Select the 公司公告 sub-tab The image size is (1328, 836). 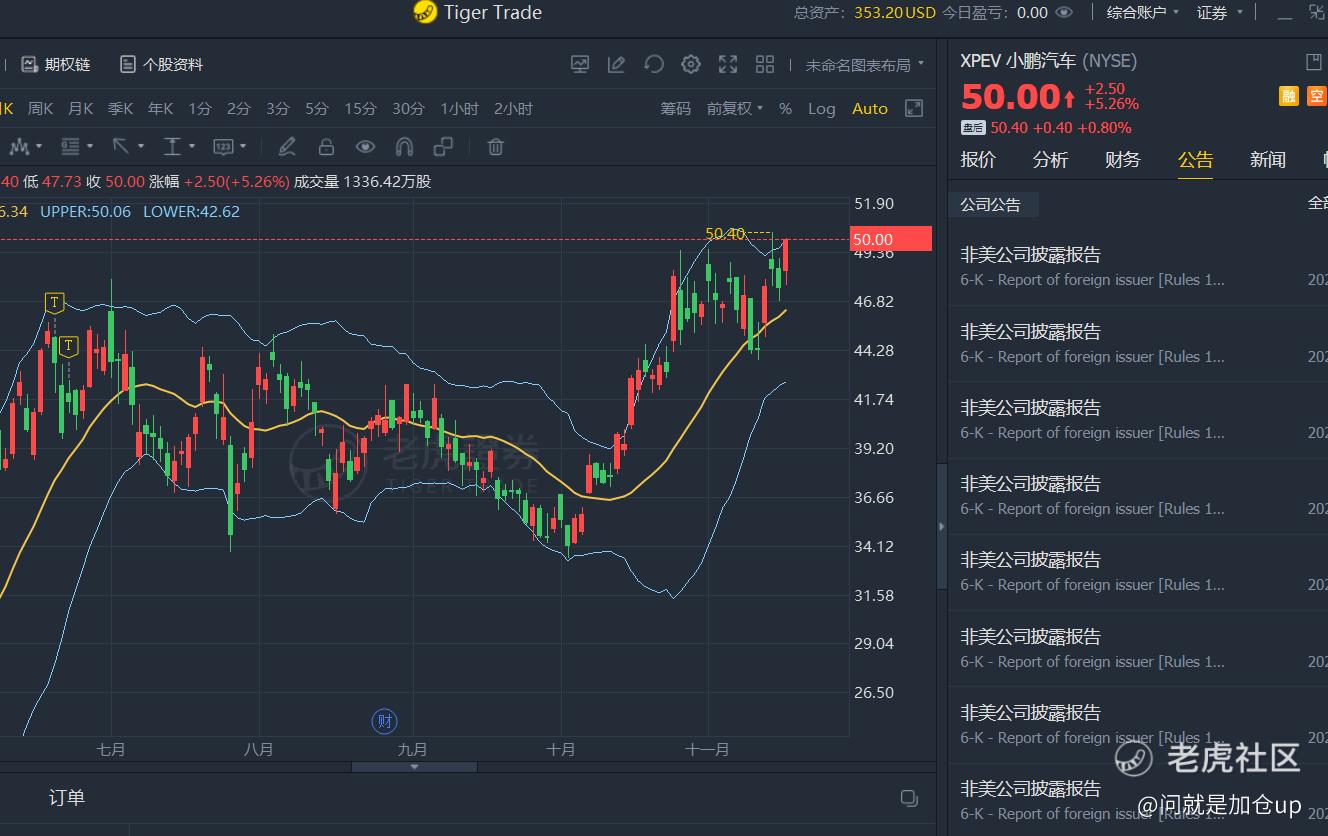[991, 205]
